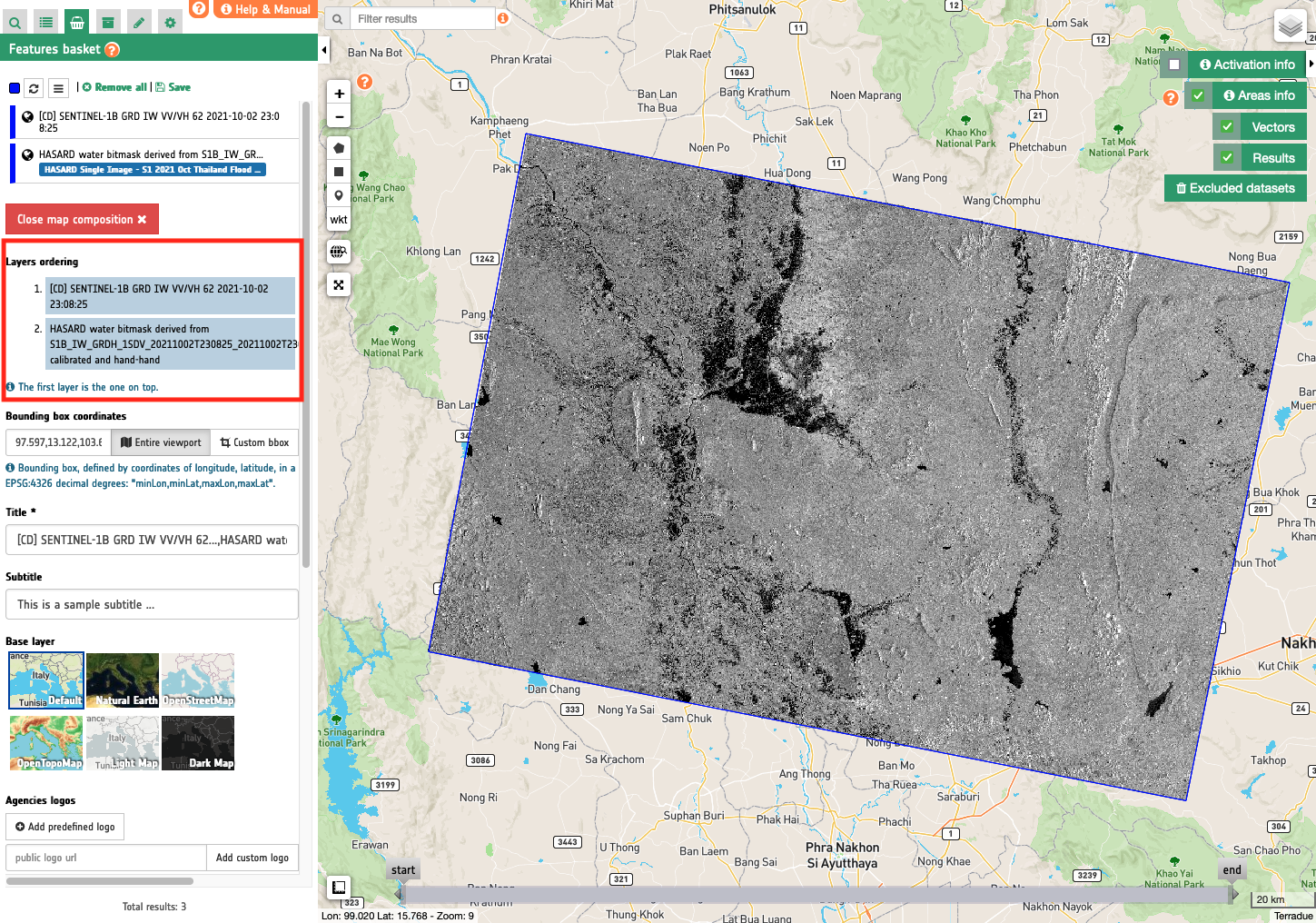The width and height of the screenshot is (1316, 923).
Task: Open the map layers stack icon
Action: [1291, 26]
